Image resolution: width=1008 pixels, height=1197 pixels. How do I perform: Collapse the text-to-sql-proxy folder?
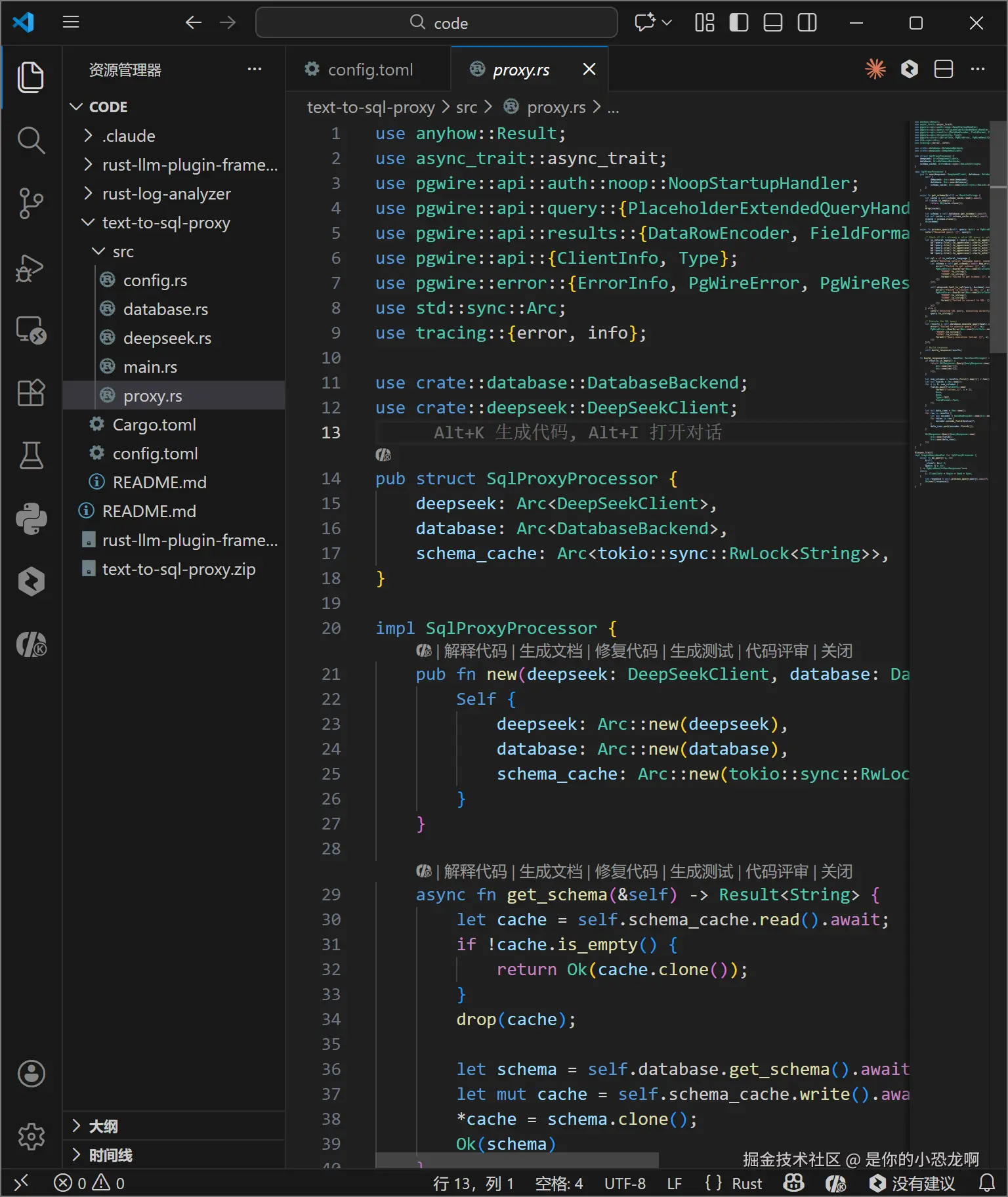point(165,222)
